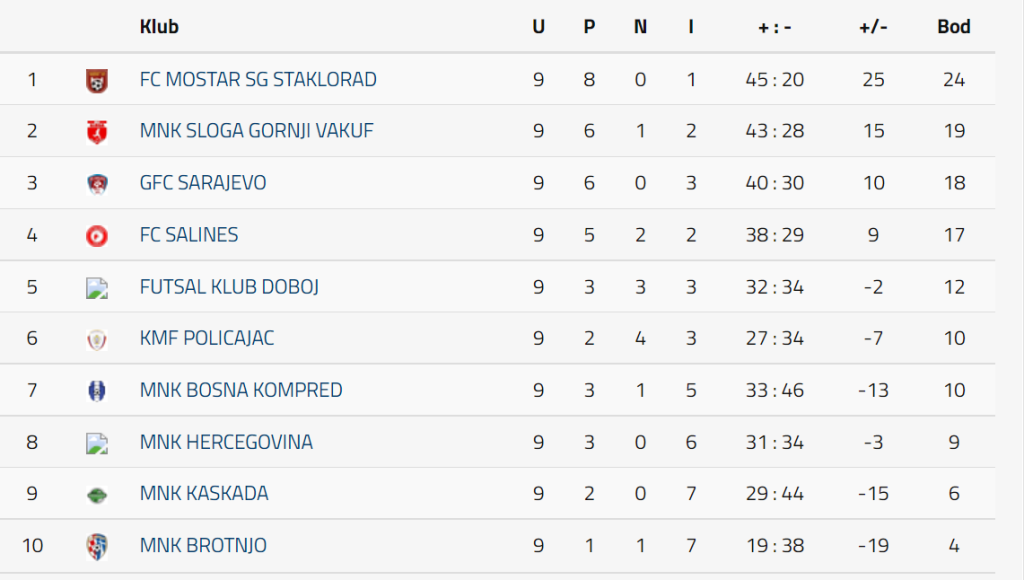This screenshot has height=580, width=1024.
Task: Open the MNK SLOGA GORNJI VAKUF link
Action: (x=256, y=131)
